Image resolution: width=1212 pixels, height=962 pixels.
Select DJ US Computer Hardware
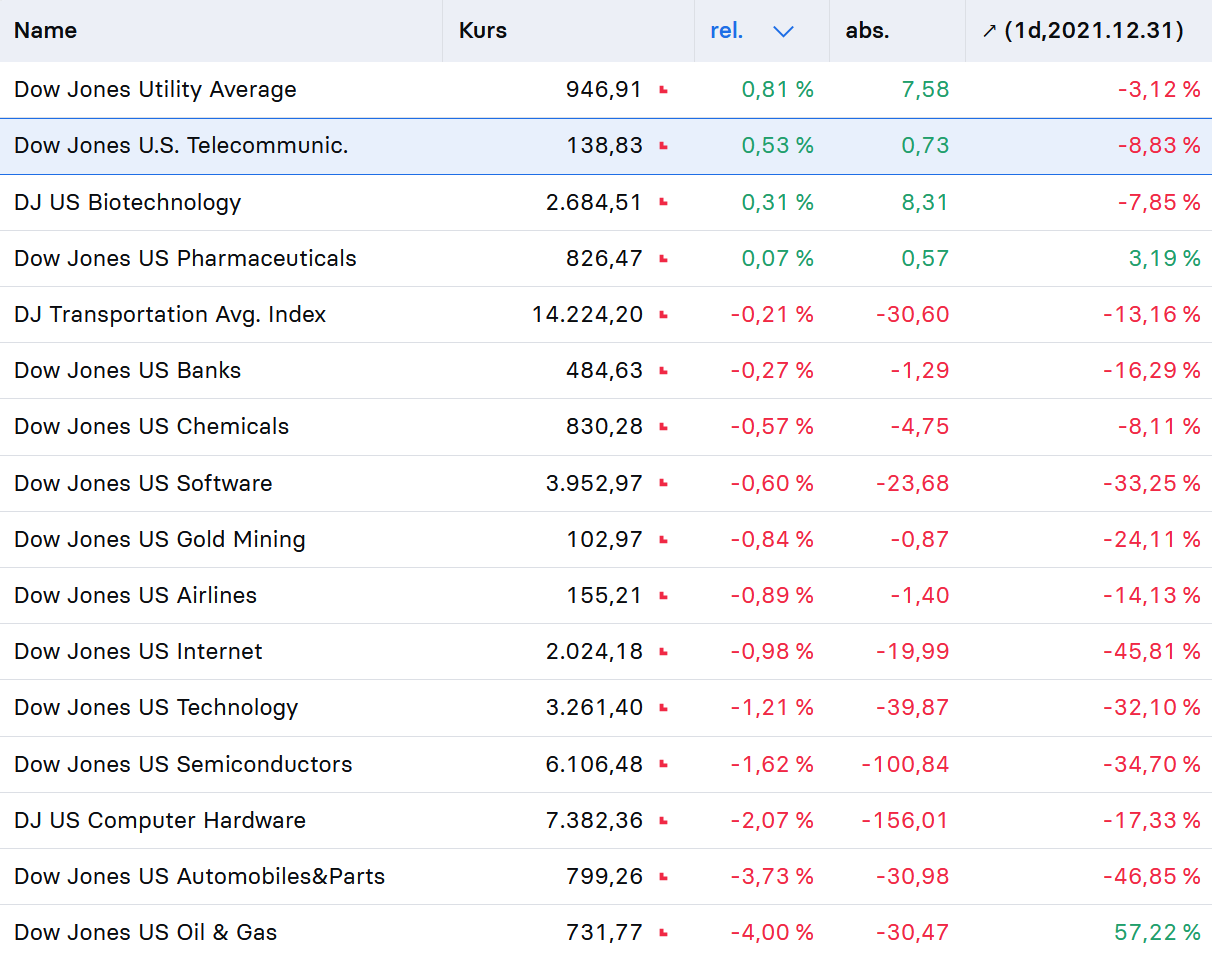pos(160,820)
